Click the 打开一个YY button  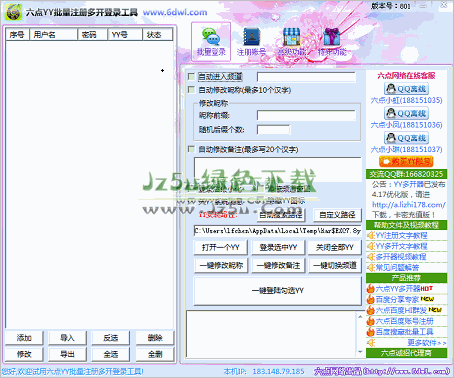220,247
